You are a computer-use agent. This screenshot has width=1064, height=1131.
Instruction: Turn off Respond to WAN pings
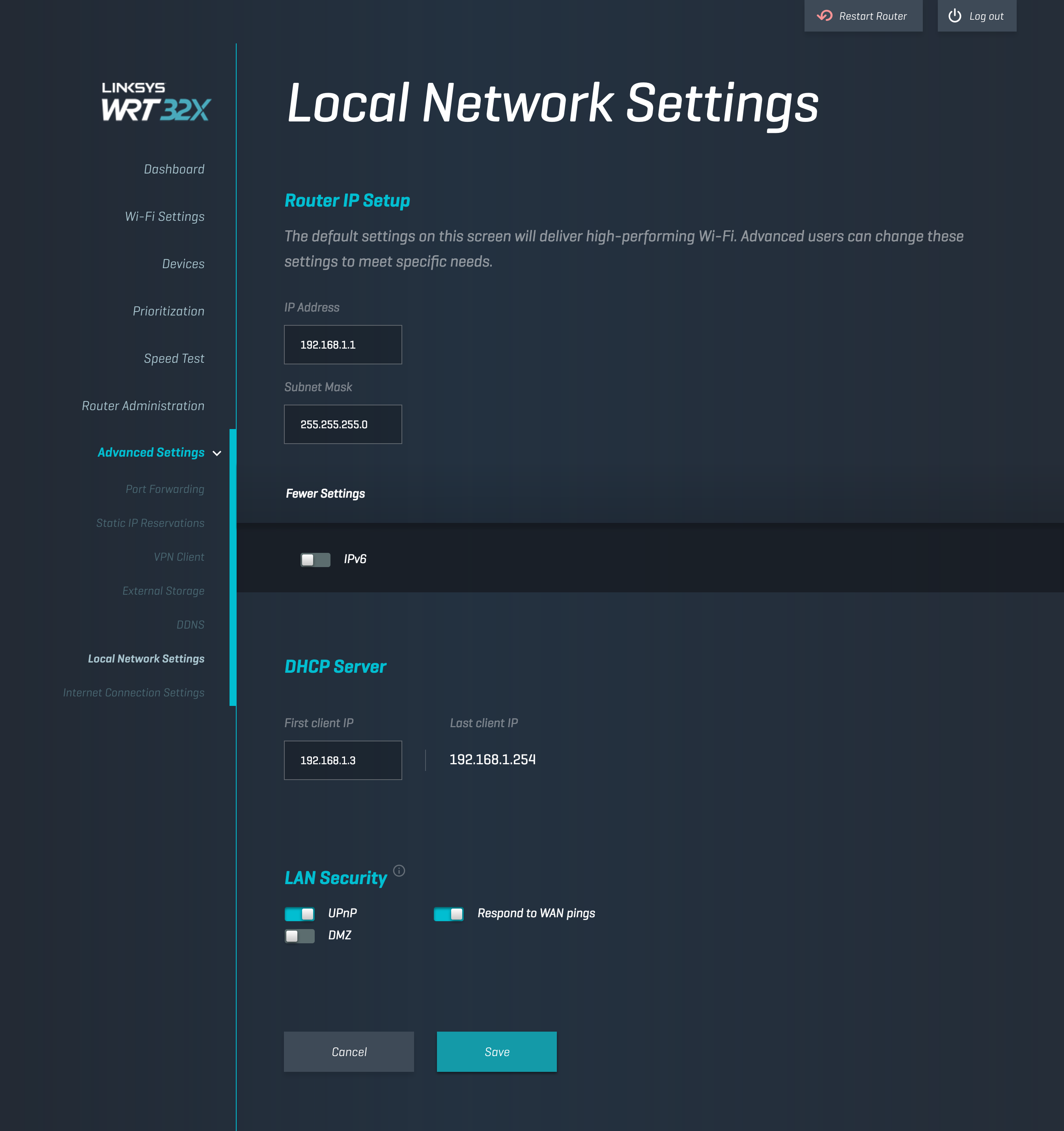pos(448,914)
